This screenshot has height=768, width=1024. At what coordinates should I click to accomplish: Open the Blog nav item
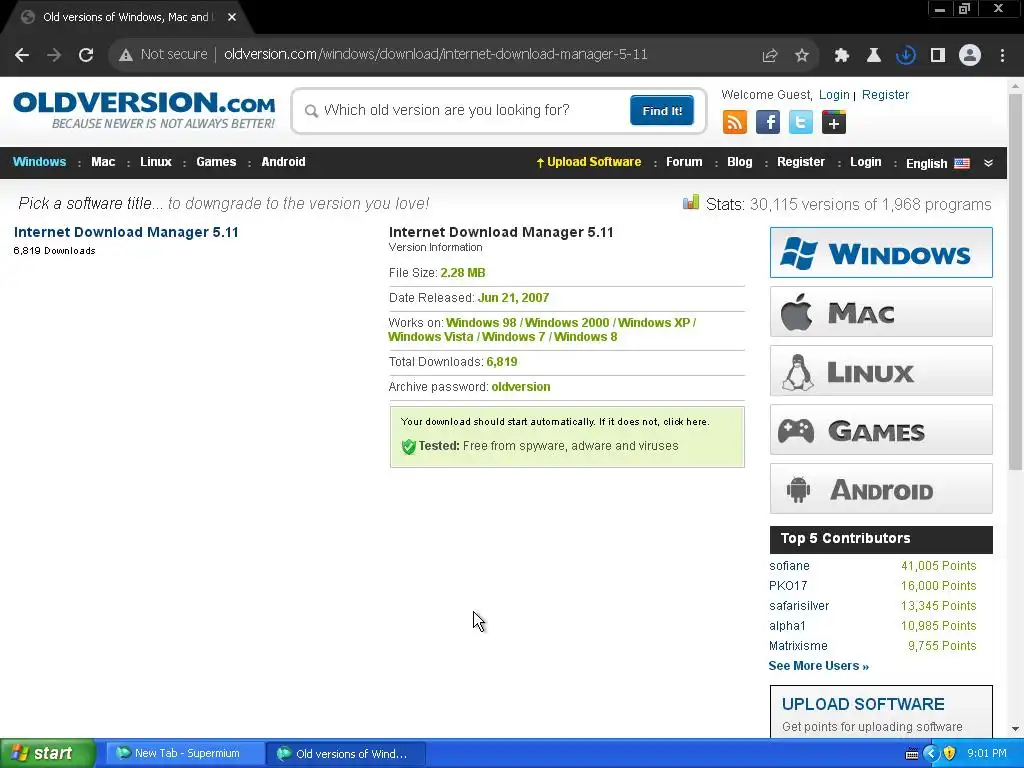[739, 162]
